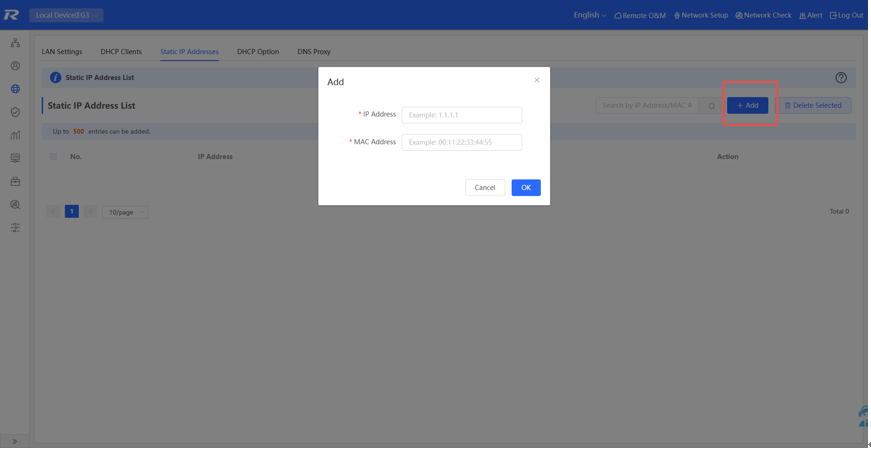Image resolution: width=871 pixels, height=450 pixels.
Task: Open the English language dropdown
Action: 589,15
